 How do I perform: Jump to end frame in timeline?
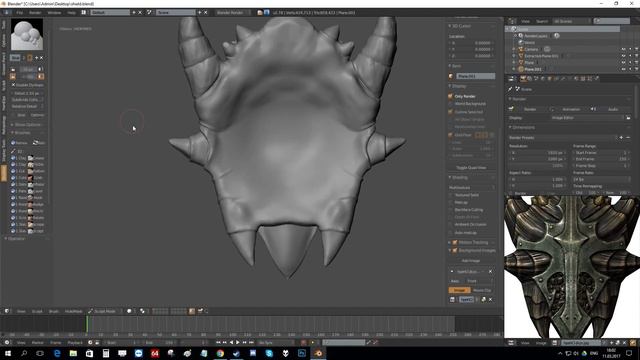(x=251, y=342)
